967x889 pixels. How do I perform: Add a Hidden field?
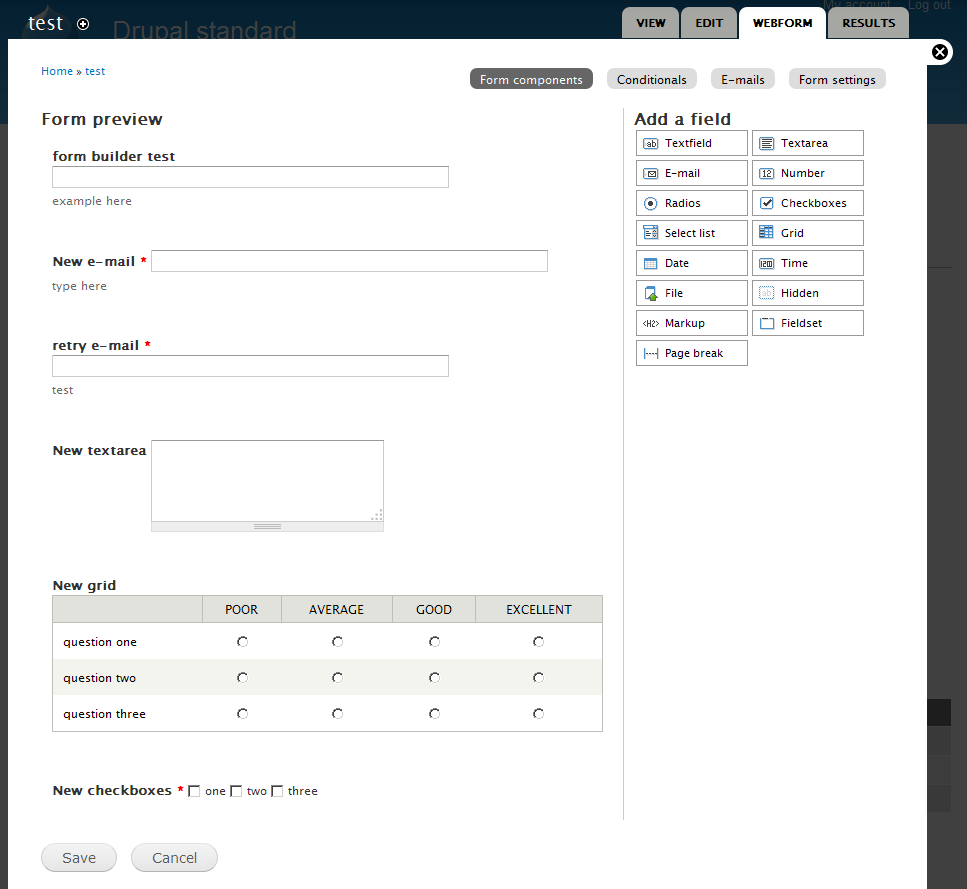coord(807,293)
